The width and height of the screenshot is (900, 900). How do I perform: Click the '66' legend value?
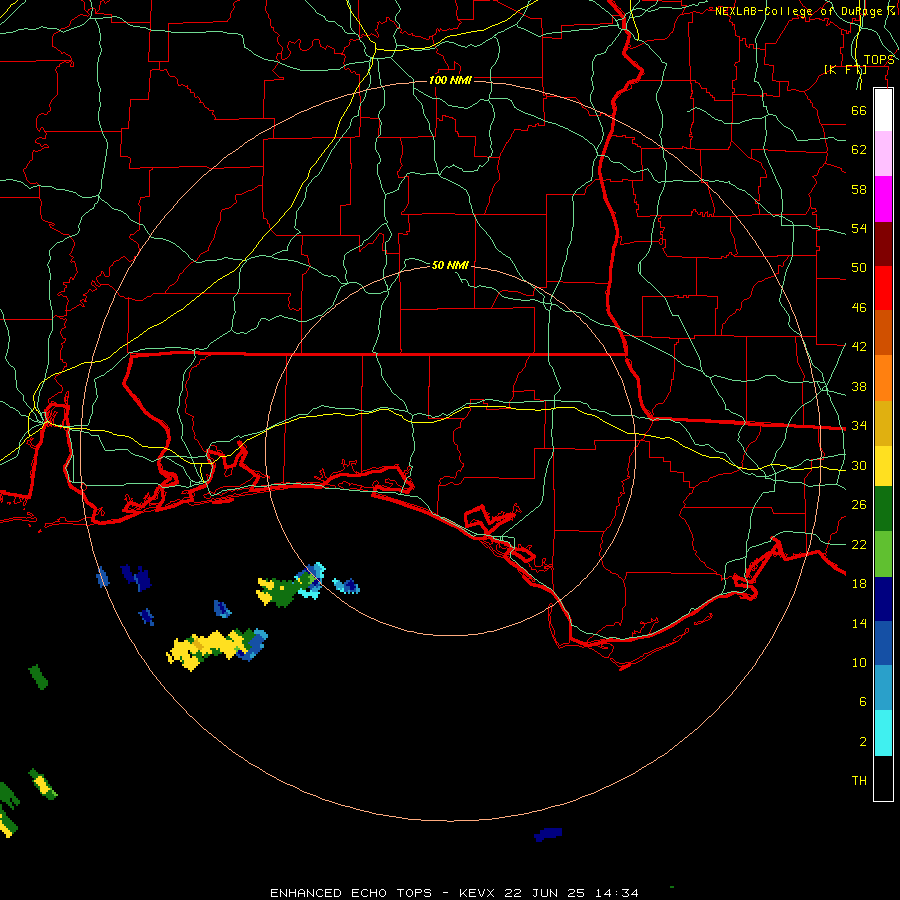click(859, 110)
